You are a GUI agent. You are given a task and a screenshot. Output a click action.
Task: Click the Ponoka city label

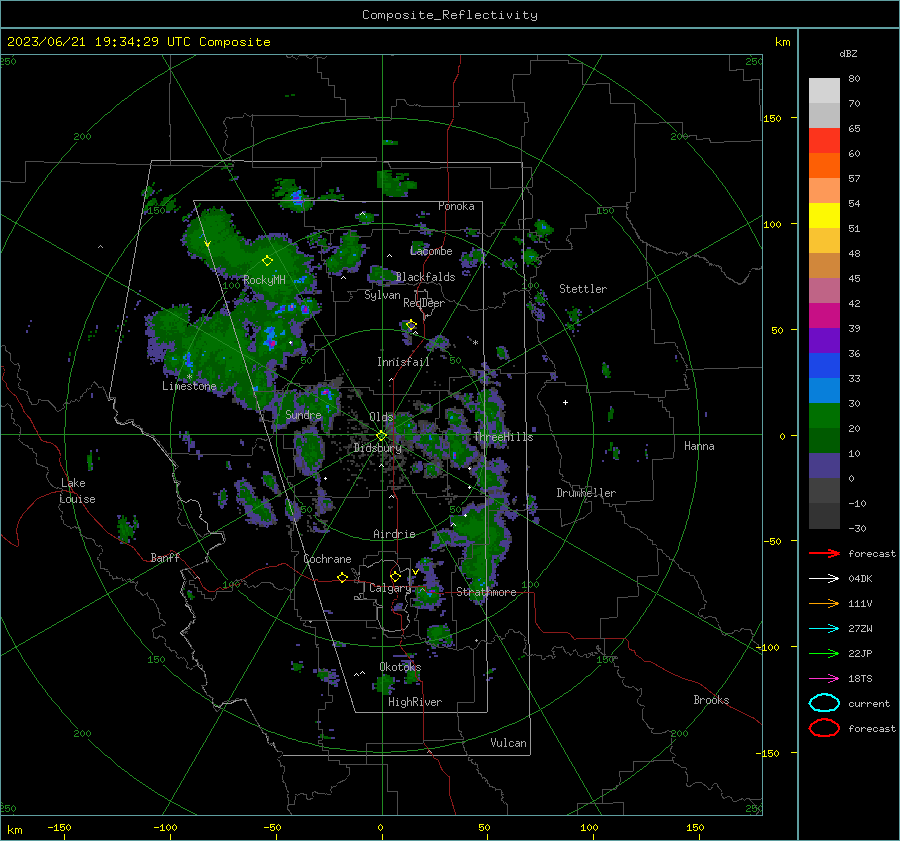click(x=456, y=206)
